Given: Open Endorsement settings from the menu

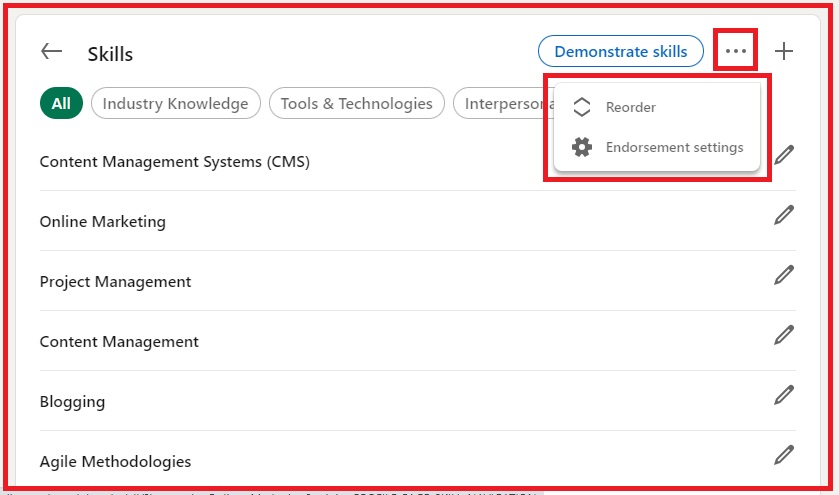Looking at the screenshot, I should click(673, 147).
